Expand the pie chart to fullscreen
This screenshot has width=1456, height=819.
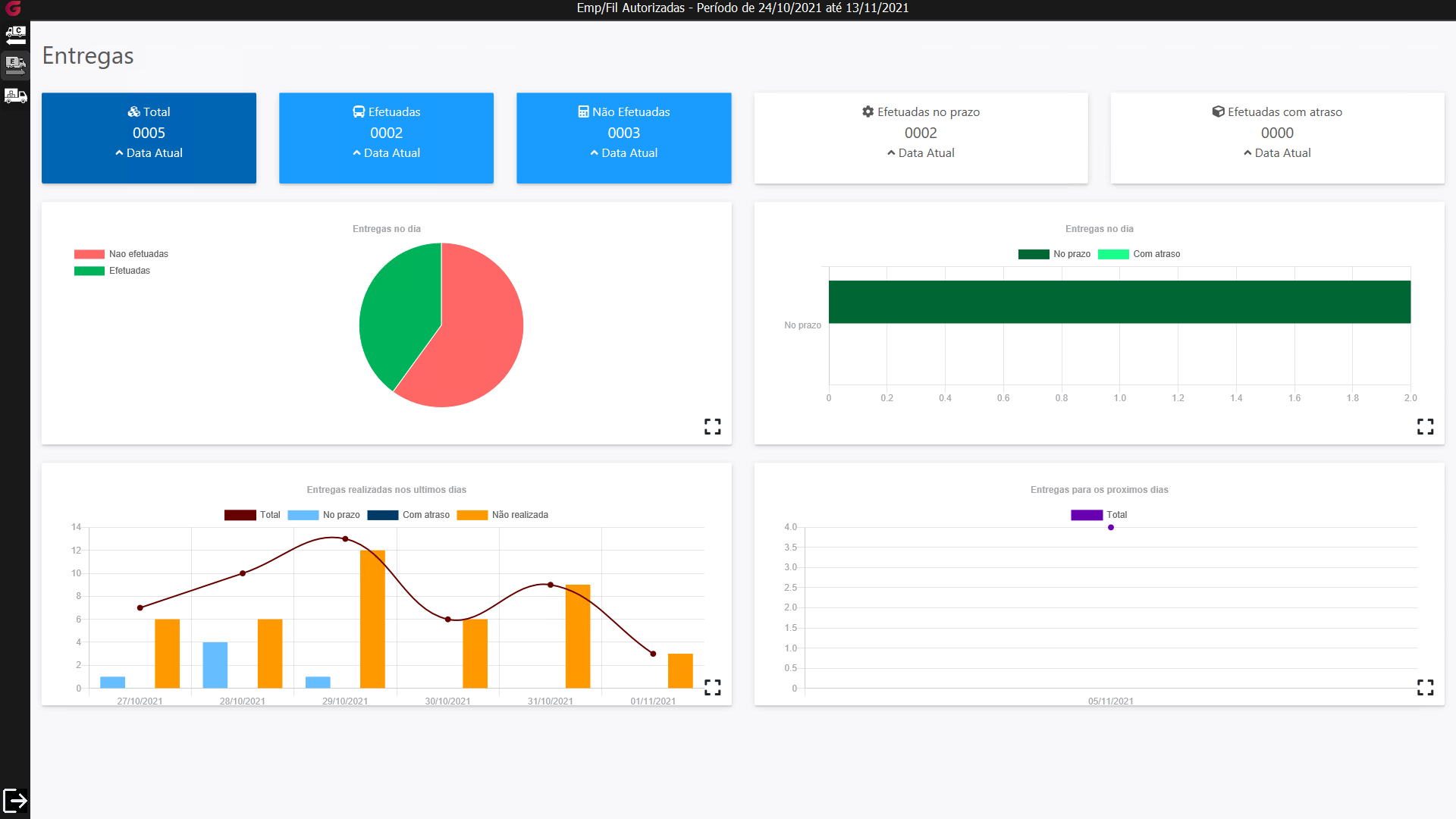pyautogui.click(x=712, y=427)
